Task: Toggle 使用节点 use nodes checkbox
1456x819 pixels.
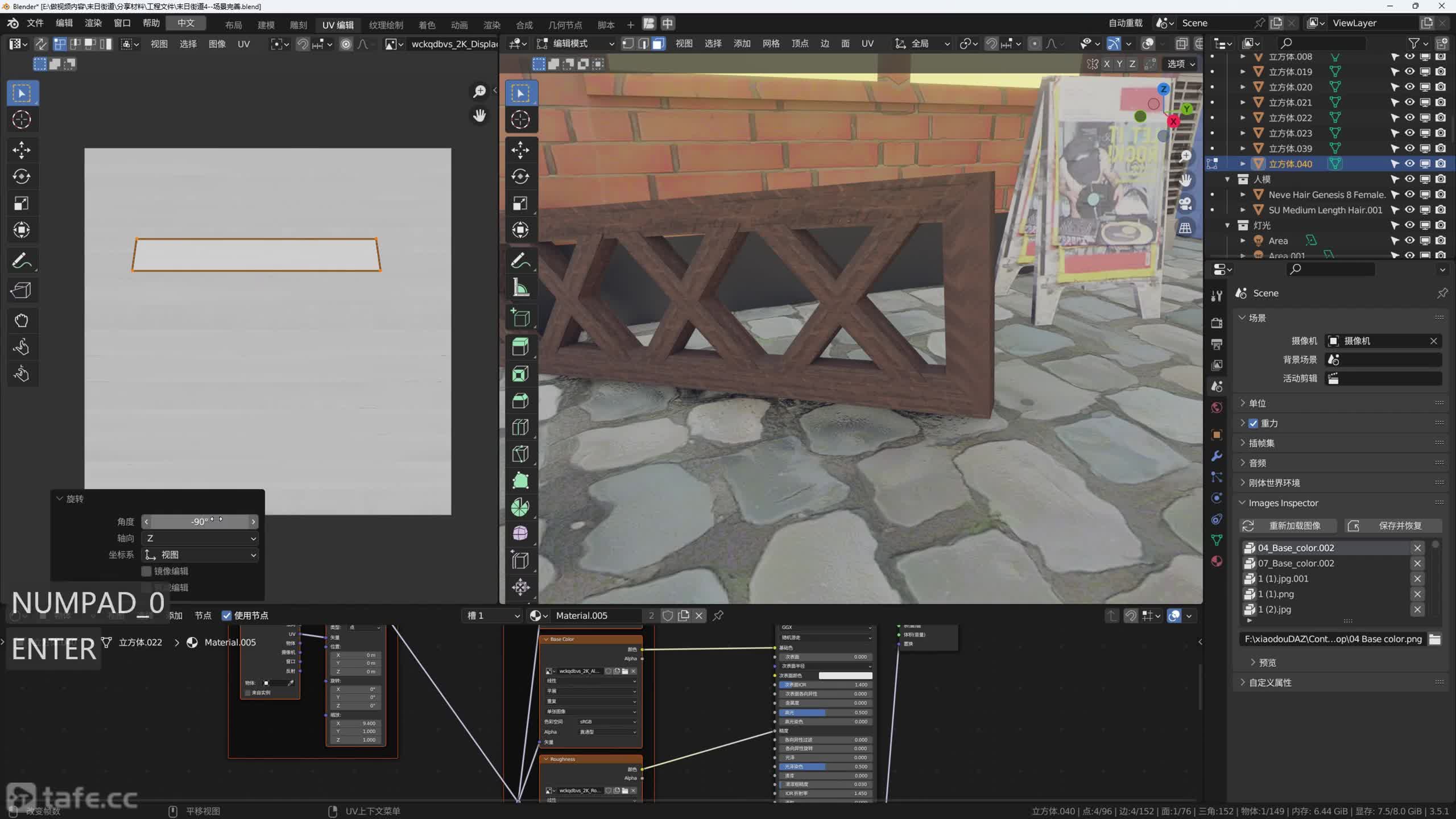Action: coord(226,615)
